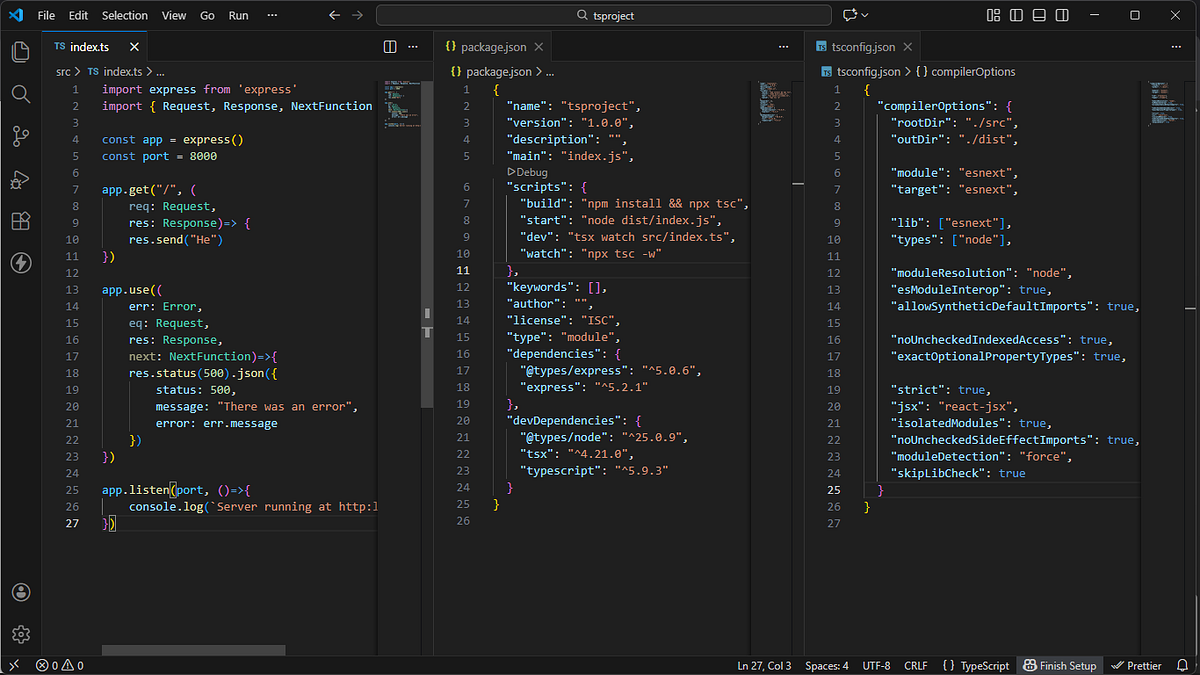Change the Spaces: 4 indentation setting
This screenshot has height=675, width=1200.
coord(827,665)
